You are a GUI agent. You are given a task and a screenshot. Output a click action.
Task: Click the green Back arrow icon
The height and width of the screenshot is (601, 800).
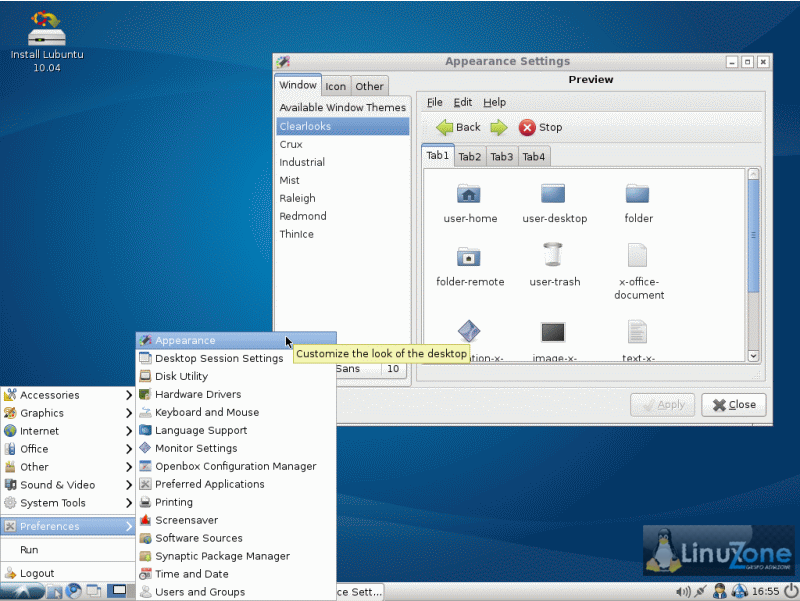pos(444,127)
